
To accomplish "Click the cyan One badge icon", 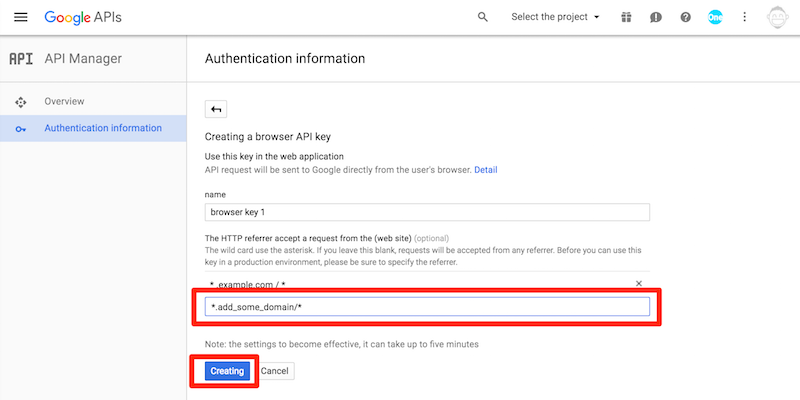I will click(x=715, y=17).
